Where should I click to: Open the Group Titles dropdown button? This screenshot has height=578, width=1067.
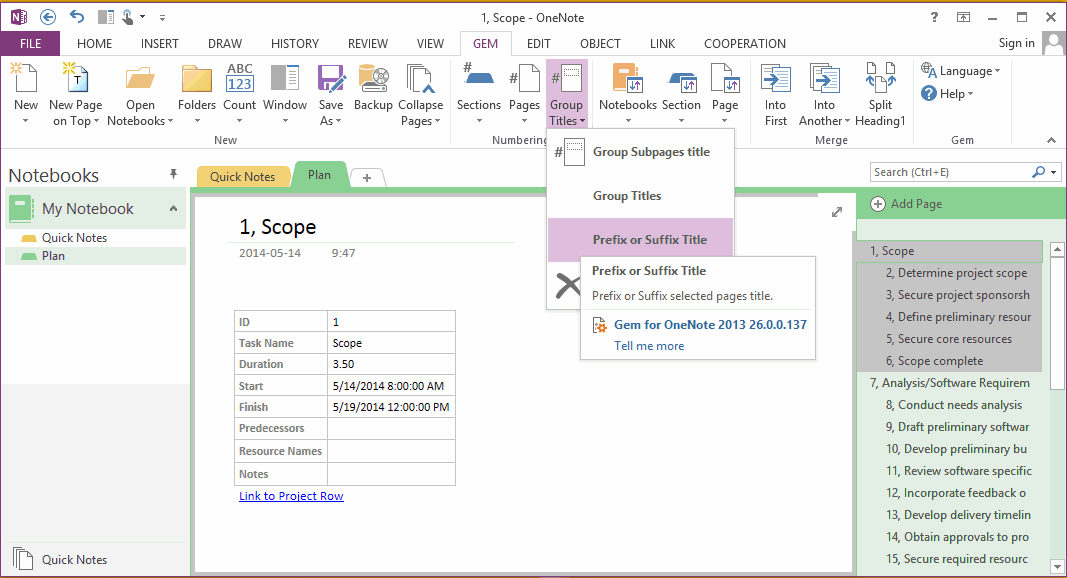click(x=566, y=95)
